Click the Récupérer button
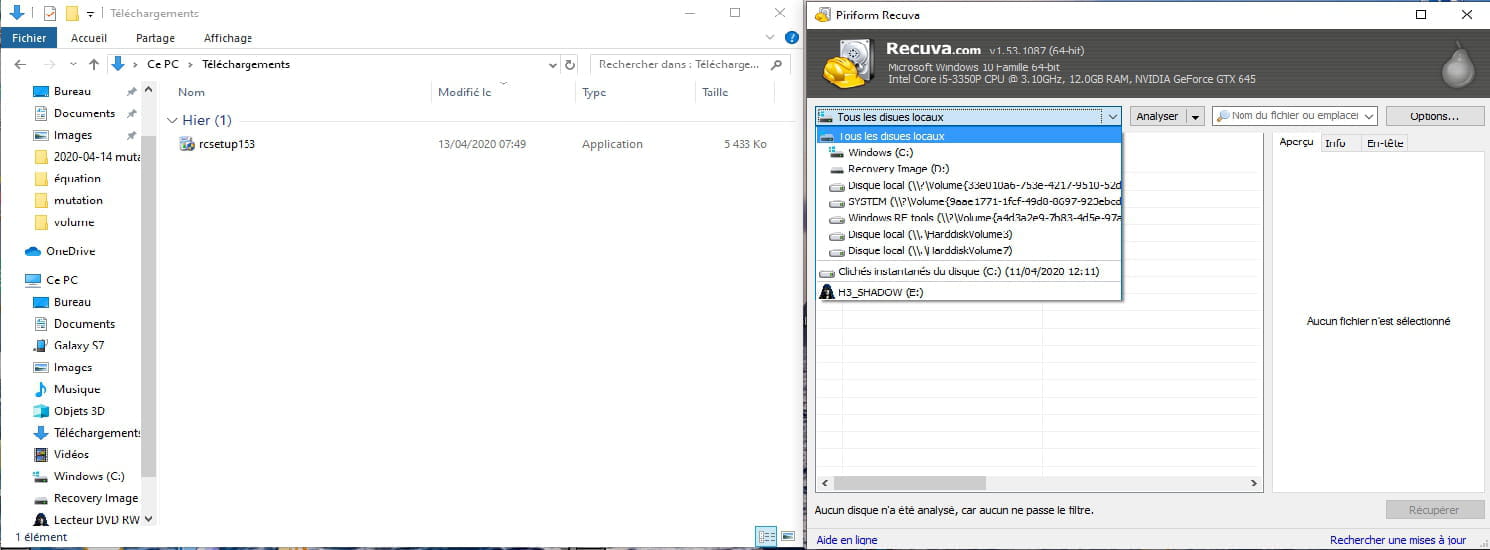This screenshot has width=1490, height=550. 1433,510
